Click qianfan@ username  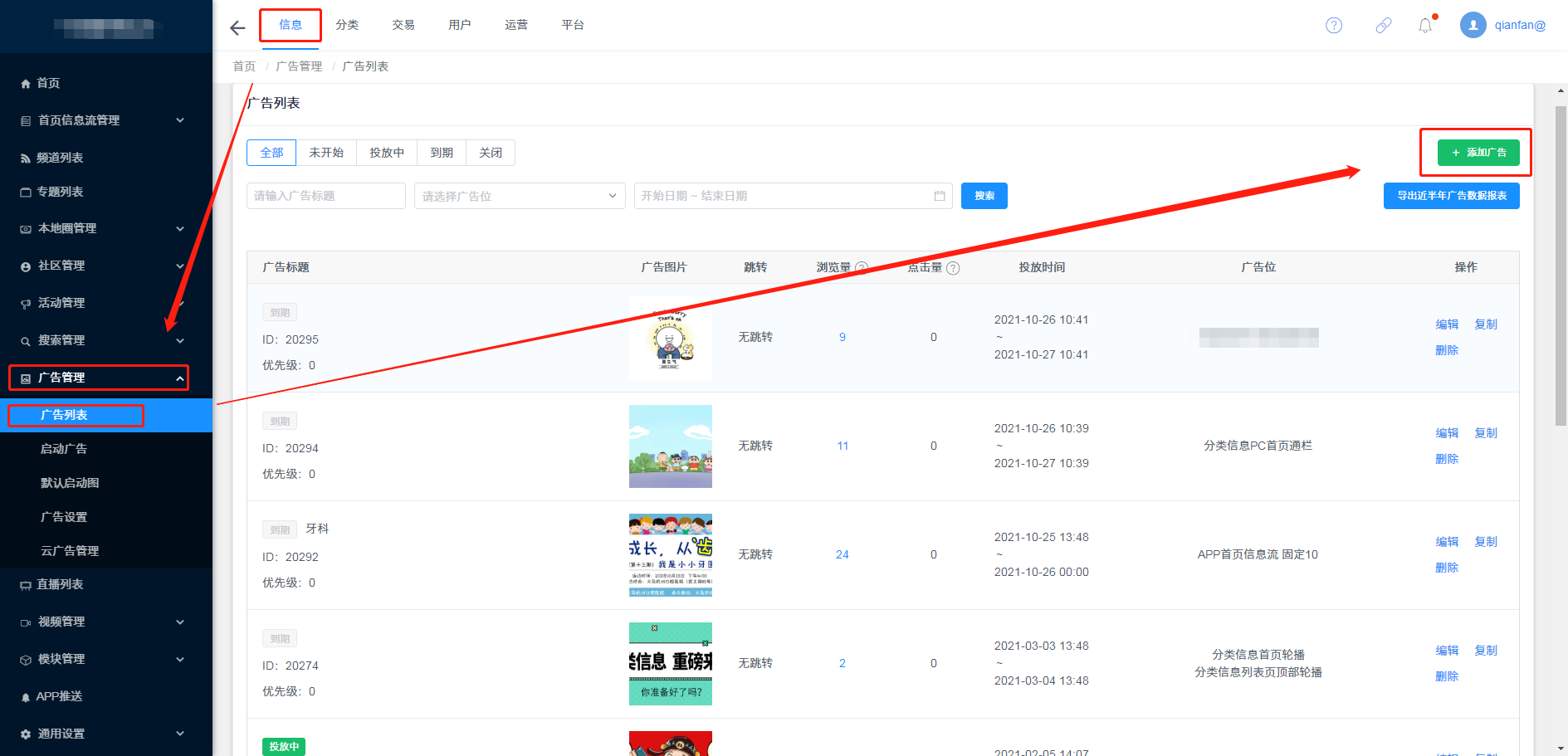coord(1520,25)
